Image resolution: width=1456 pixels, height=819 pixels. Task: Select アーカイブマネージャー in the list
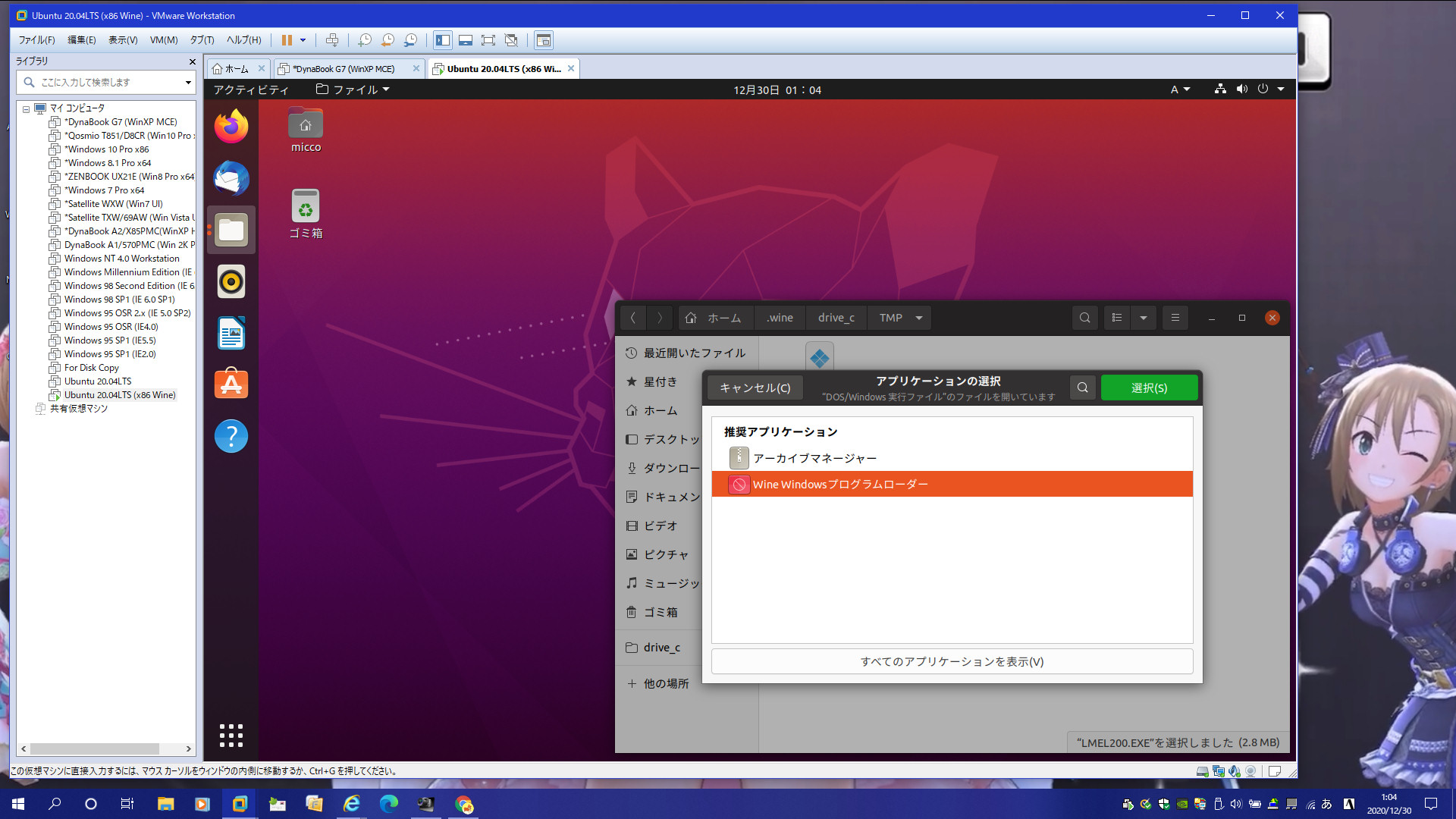pos(952,458)
